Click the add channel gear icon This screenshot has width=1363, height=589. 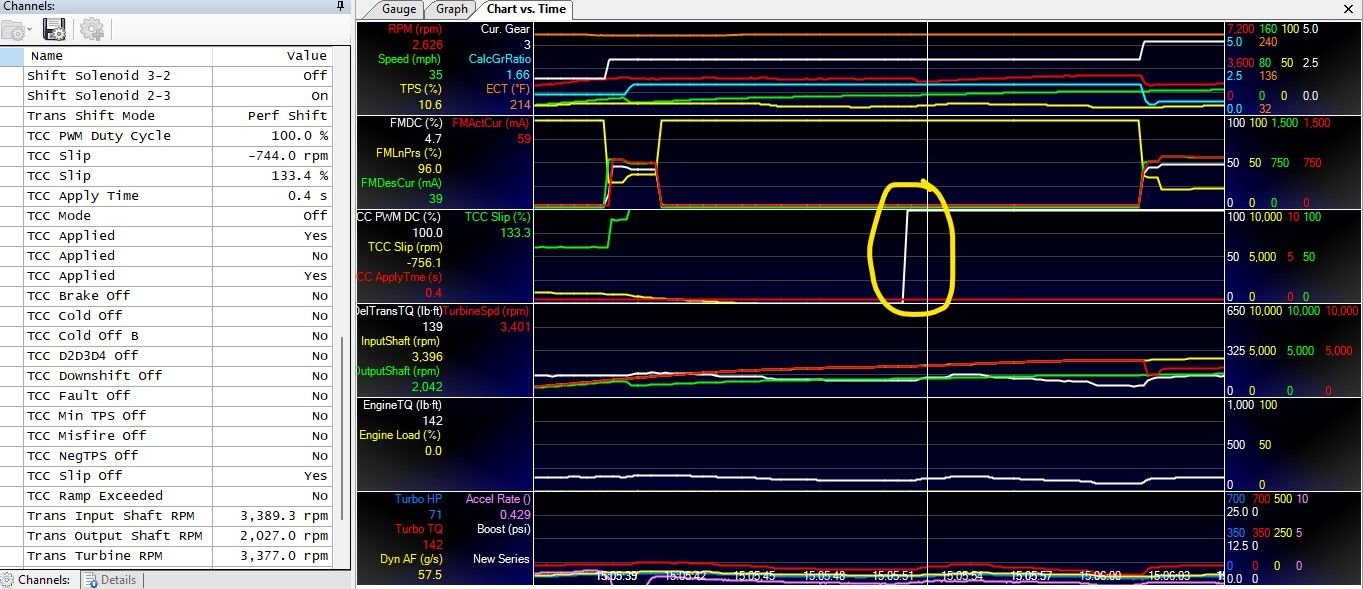(92, 29)
